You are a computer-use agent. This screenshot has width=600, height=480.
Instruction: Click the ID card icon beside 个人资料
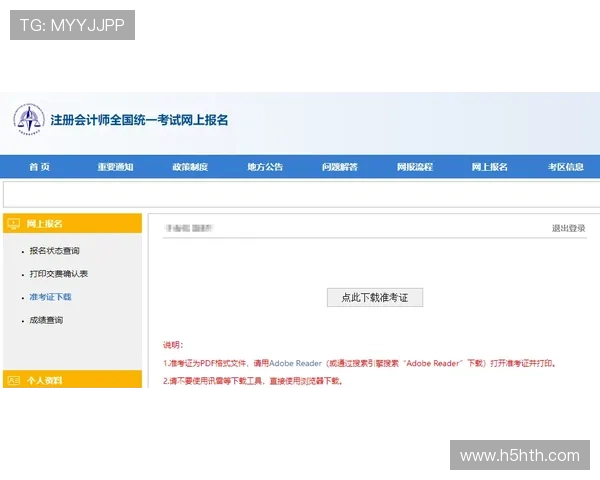pyautogui.click(x=14, y=380)
